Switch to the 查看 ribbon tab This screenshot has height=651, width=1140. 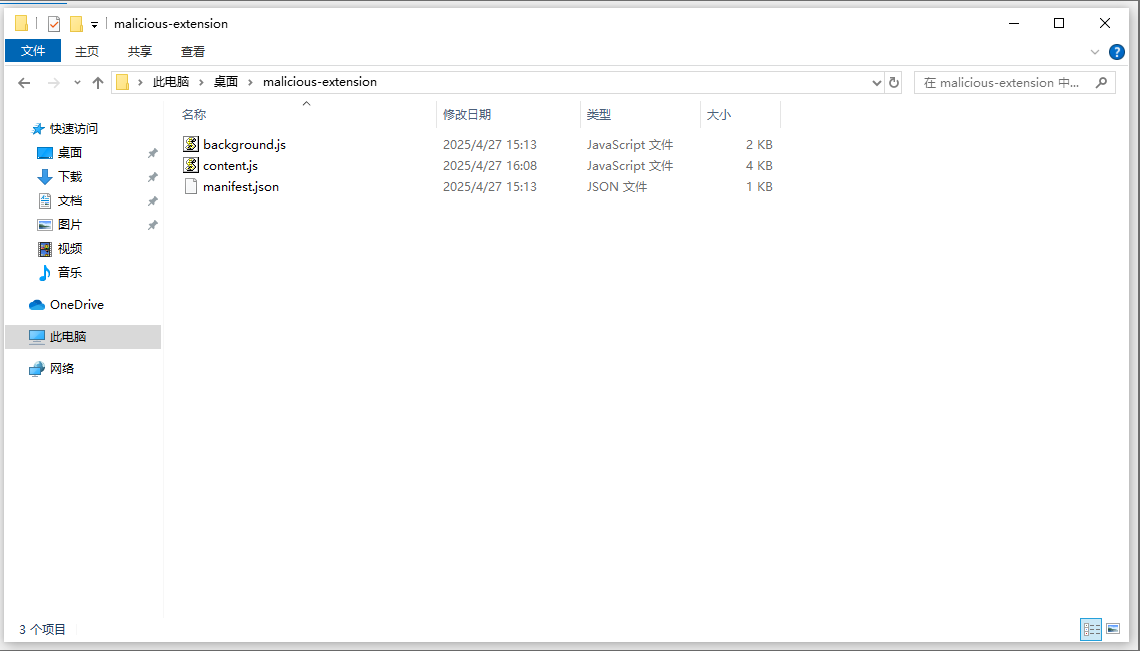pyautogui.click(x=193, y=52)
